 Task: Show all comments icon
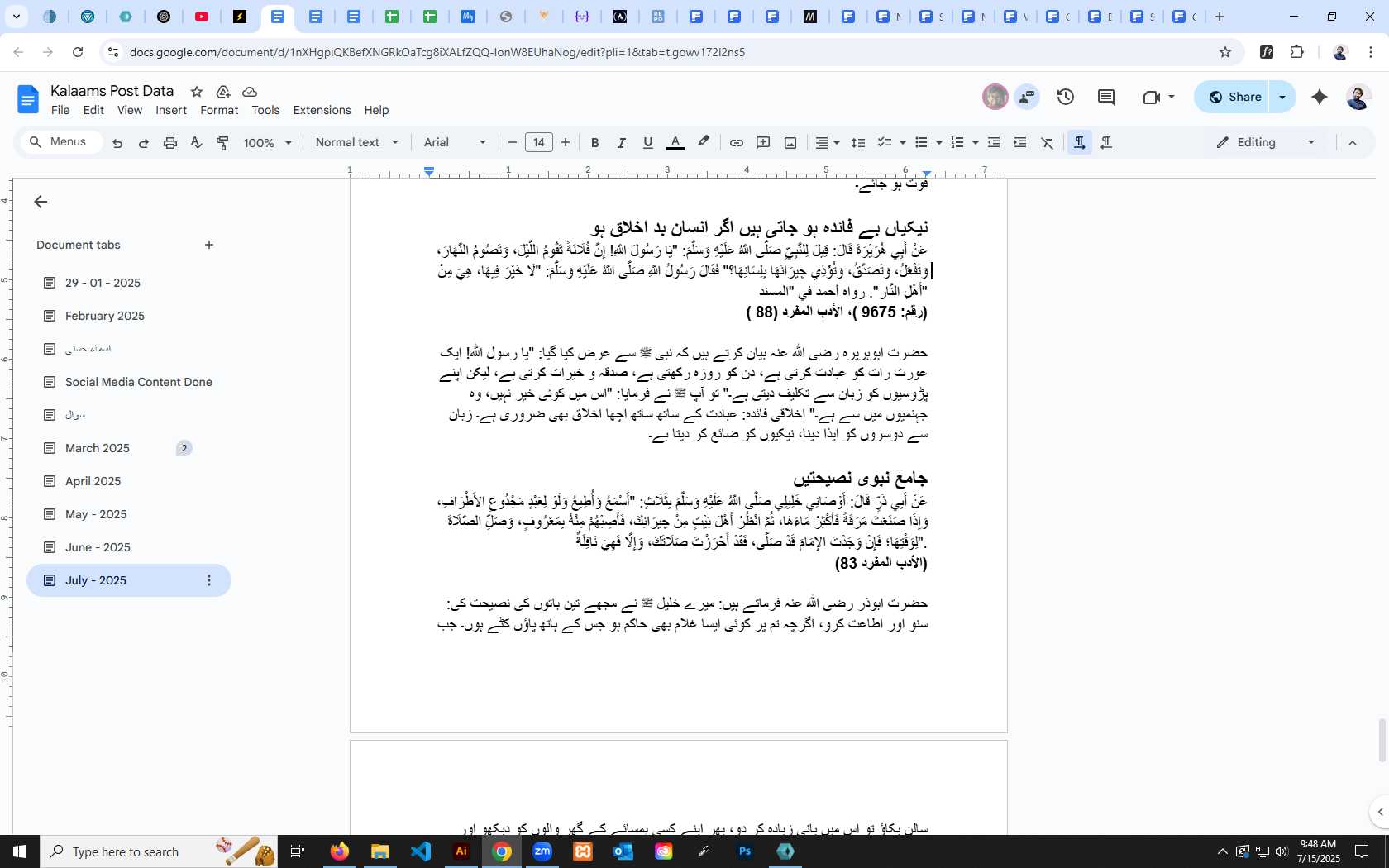point(1106,97)
